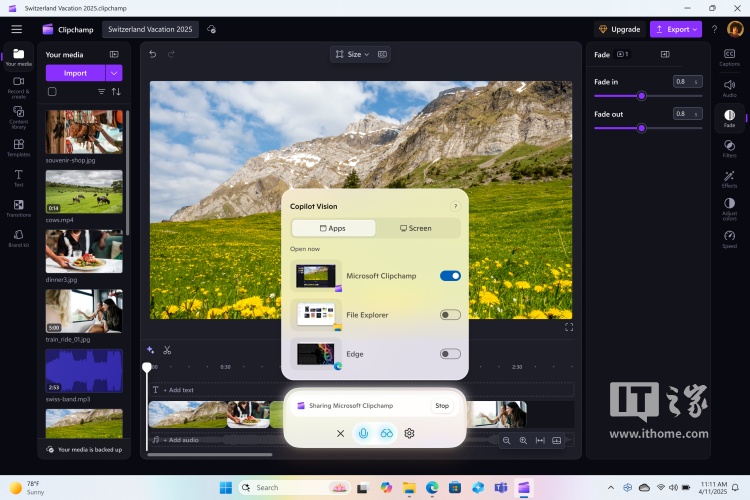This screenshot has height=500, width=750.
Task: Select the Fade tab on right sidebar
Action: pyautogui.click(x=729, y=118)
